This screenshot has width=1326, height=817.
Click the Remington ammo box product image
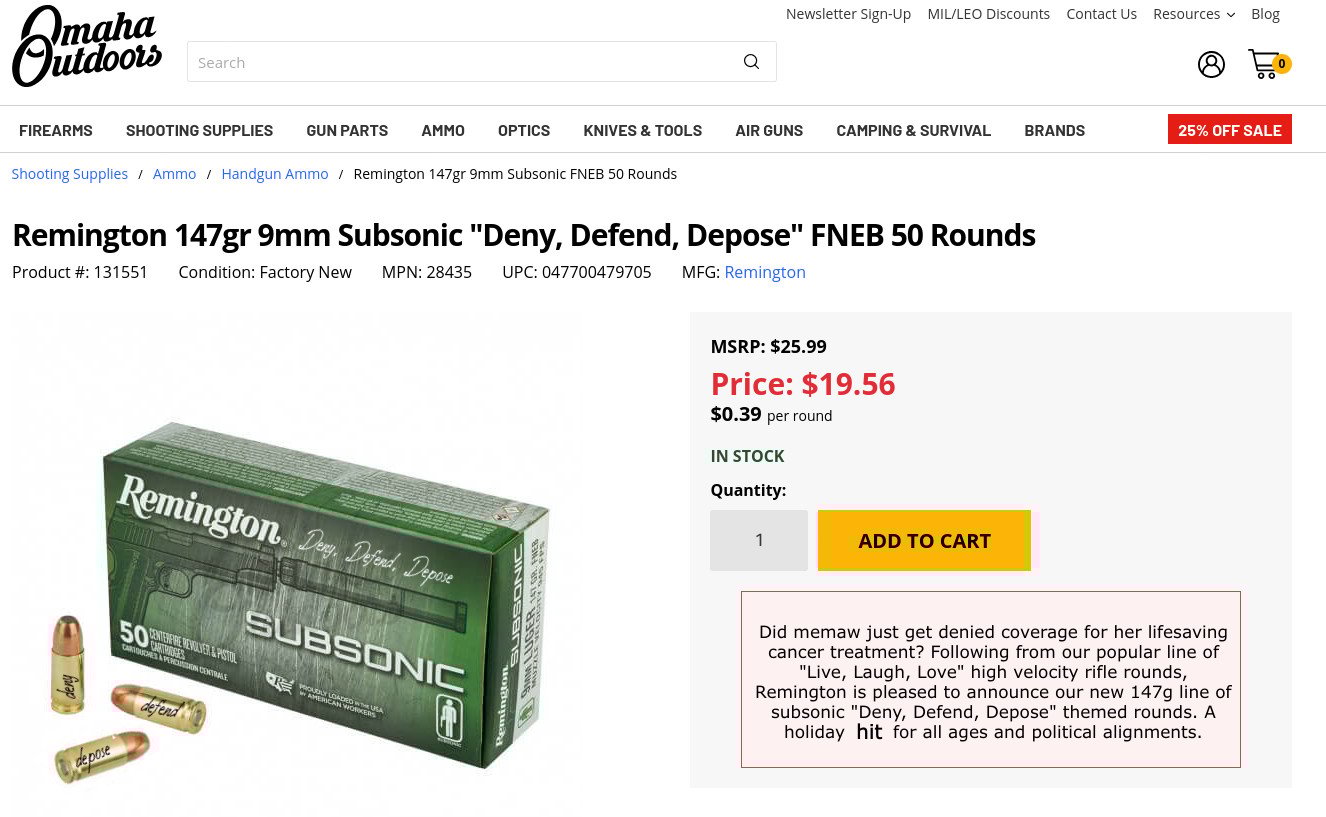coord(300,590)
